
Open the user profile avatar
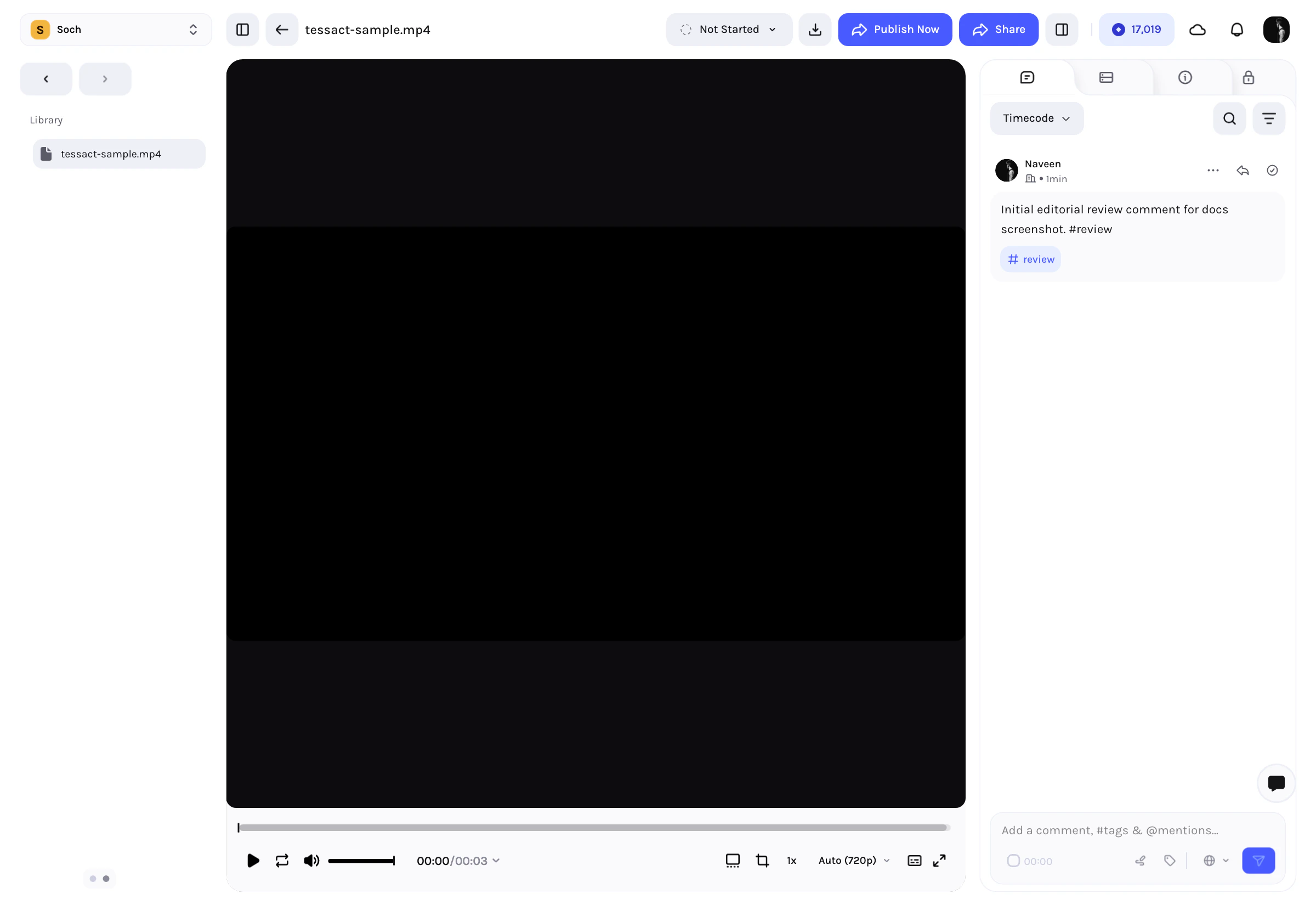(1277, 30)
